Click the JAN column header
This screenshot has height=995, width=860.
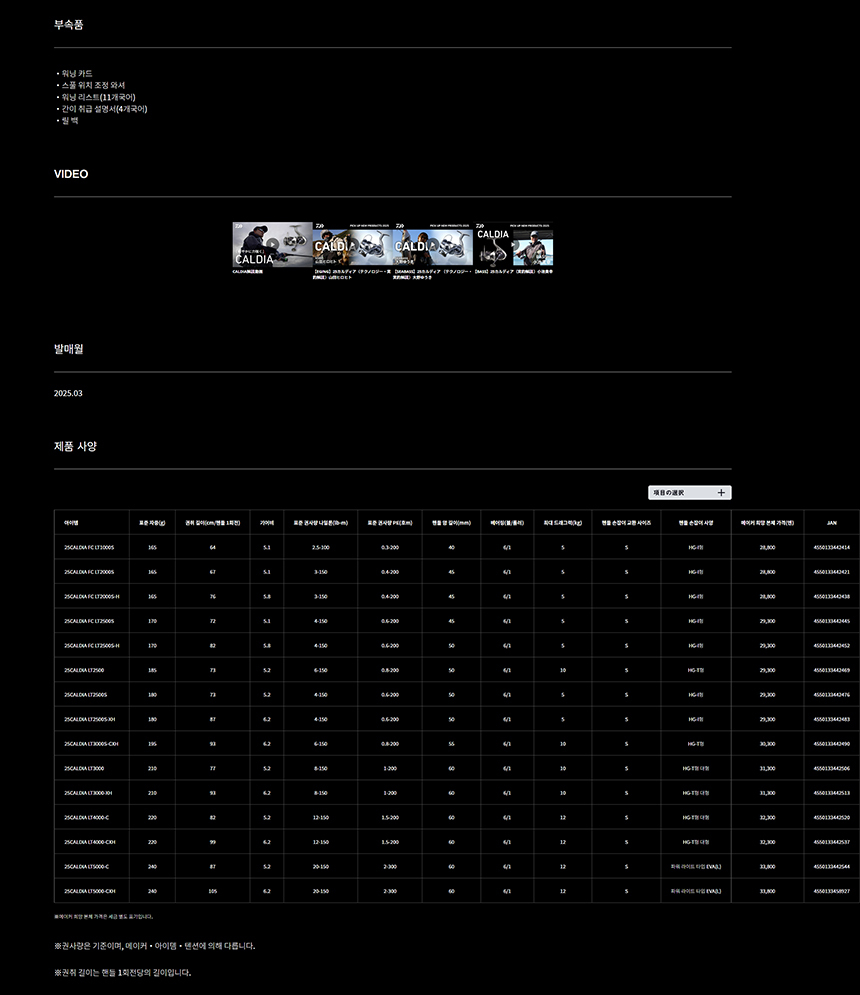tap(831, 522)
